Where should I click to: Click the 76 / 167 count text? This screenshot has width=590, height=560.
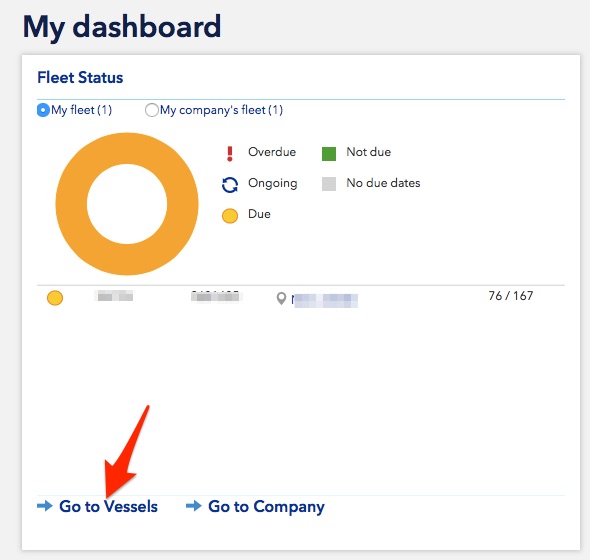pyautogui.click(x=511, y=296)
